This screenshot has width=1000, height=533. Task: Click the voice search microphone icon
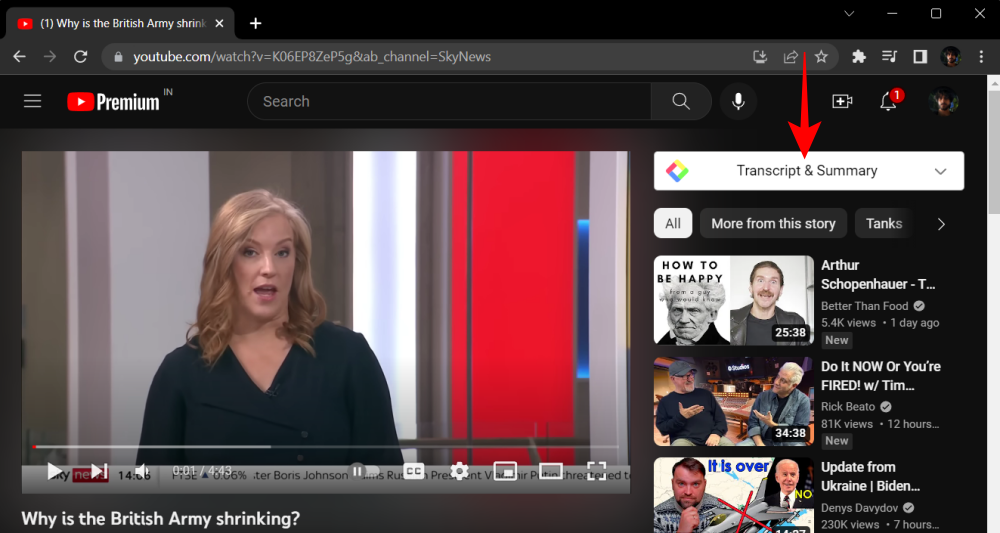pyautogui.click(x=739, y=101)
